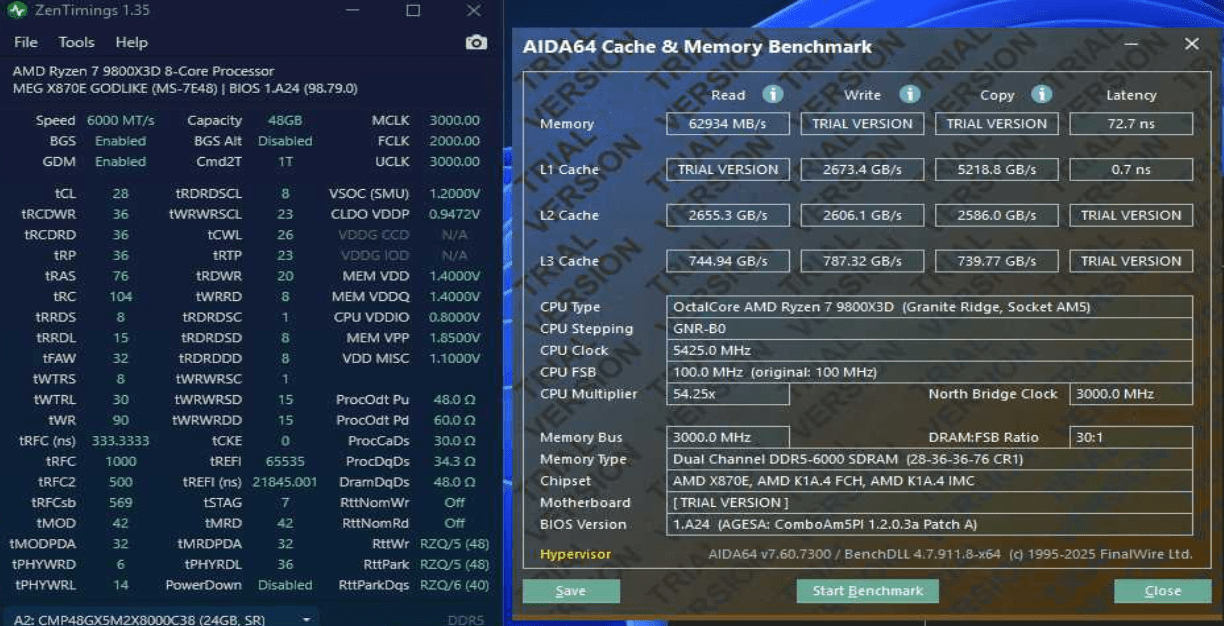Click the VSOC (SMU) value 1.2000V
The width and height of the screenshot is (1224, 626).
pyautogui.click(x=455, y=194)
